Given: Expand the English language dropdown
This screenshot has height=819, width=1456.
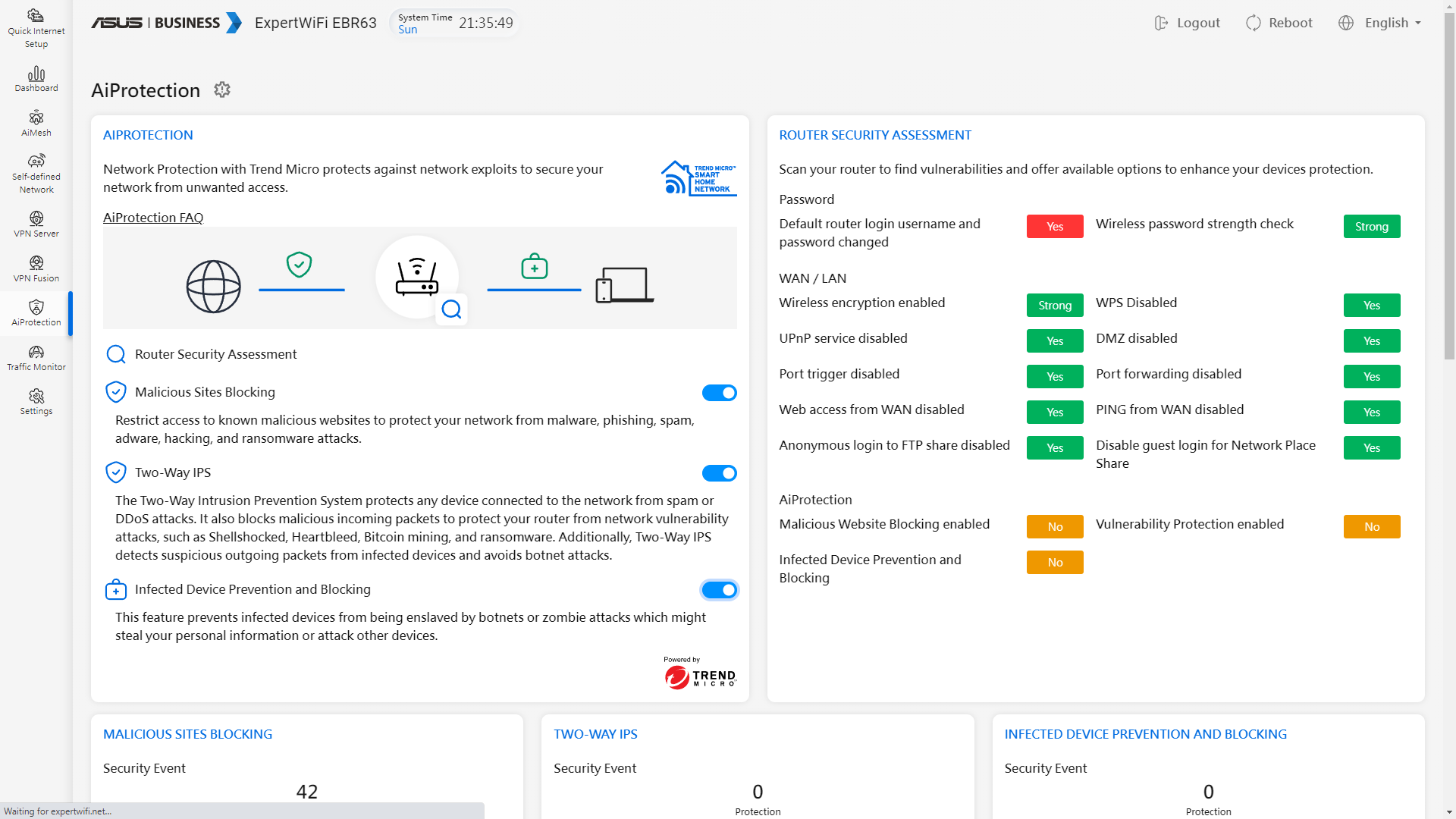Looking at the screenshot, I should pos(1386,23).
